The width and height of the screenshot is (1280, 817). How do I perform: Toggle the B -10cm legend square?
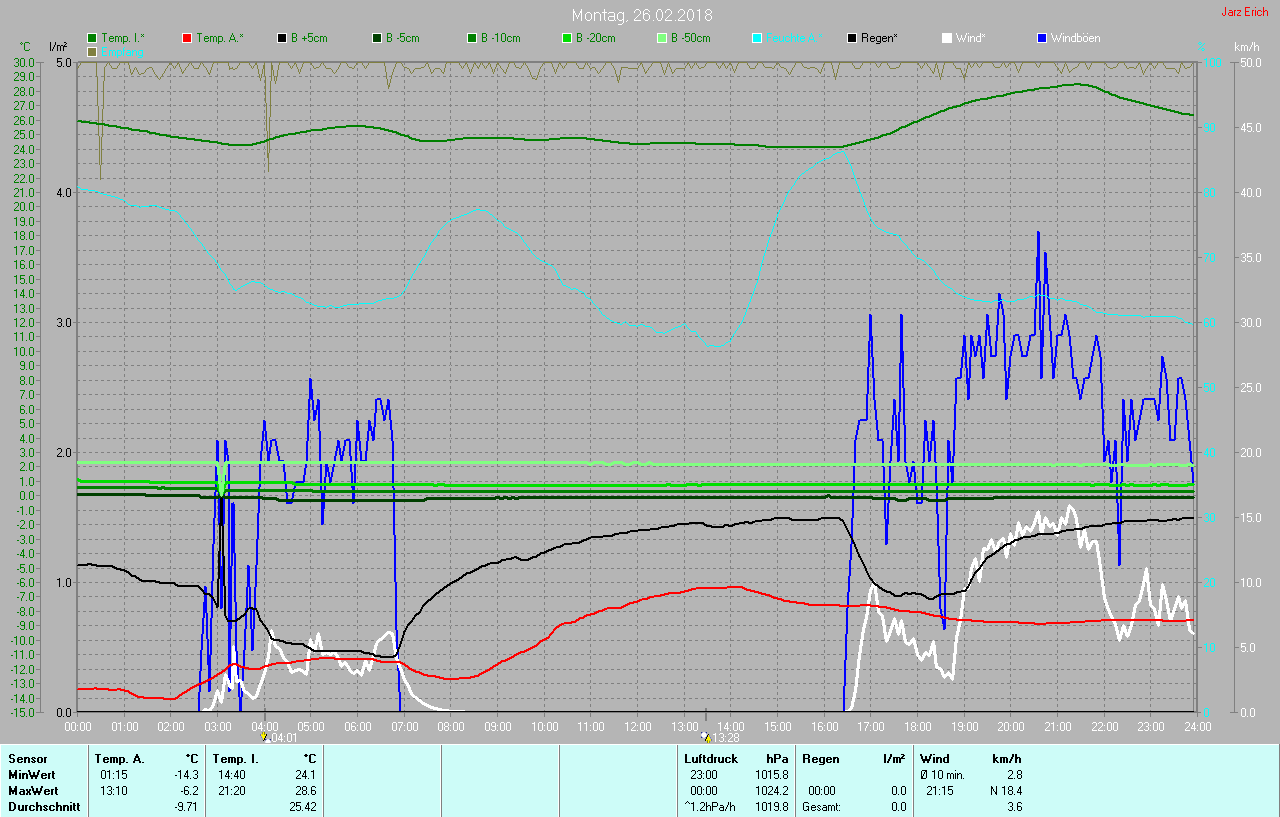point(472,38)
